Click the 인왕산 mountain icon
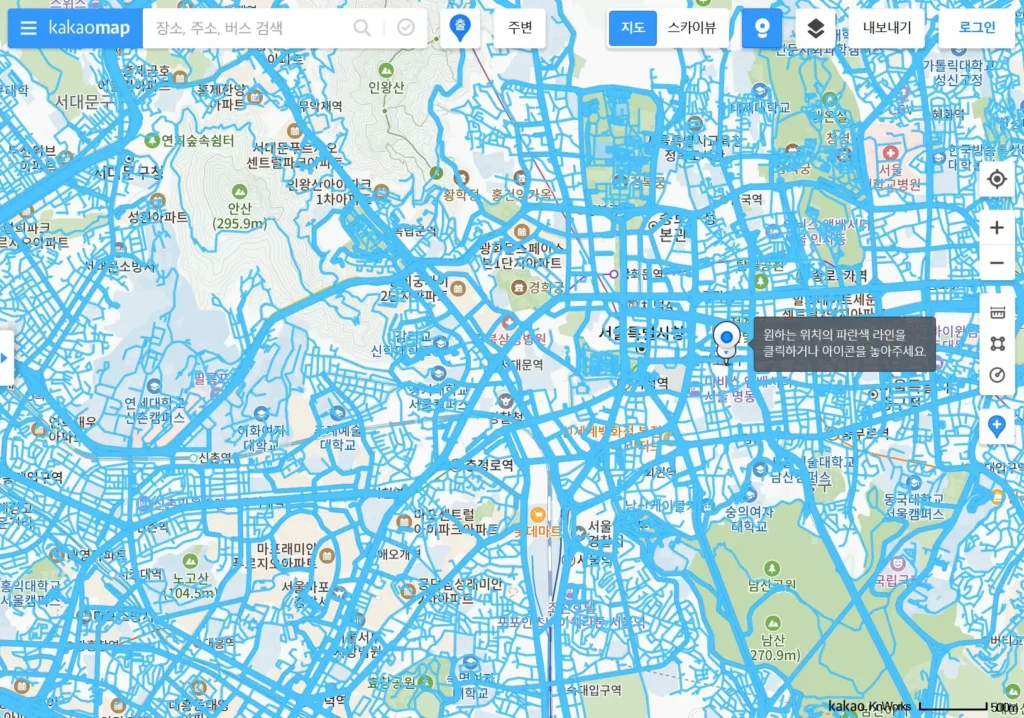Viewport: 1024px width, 718px height. [386, 70]
